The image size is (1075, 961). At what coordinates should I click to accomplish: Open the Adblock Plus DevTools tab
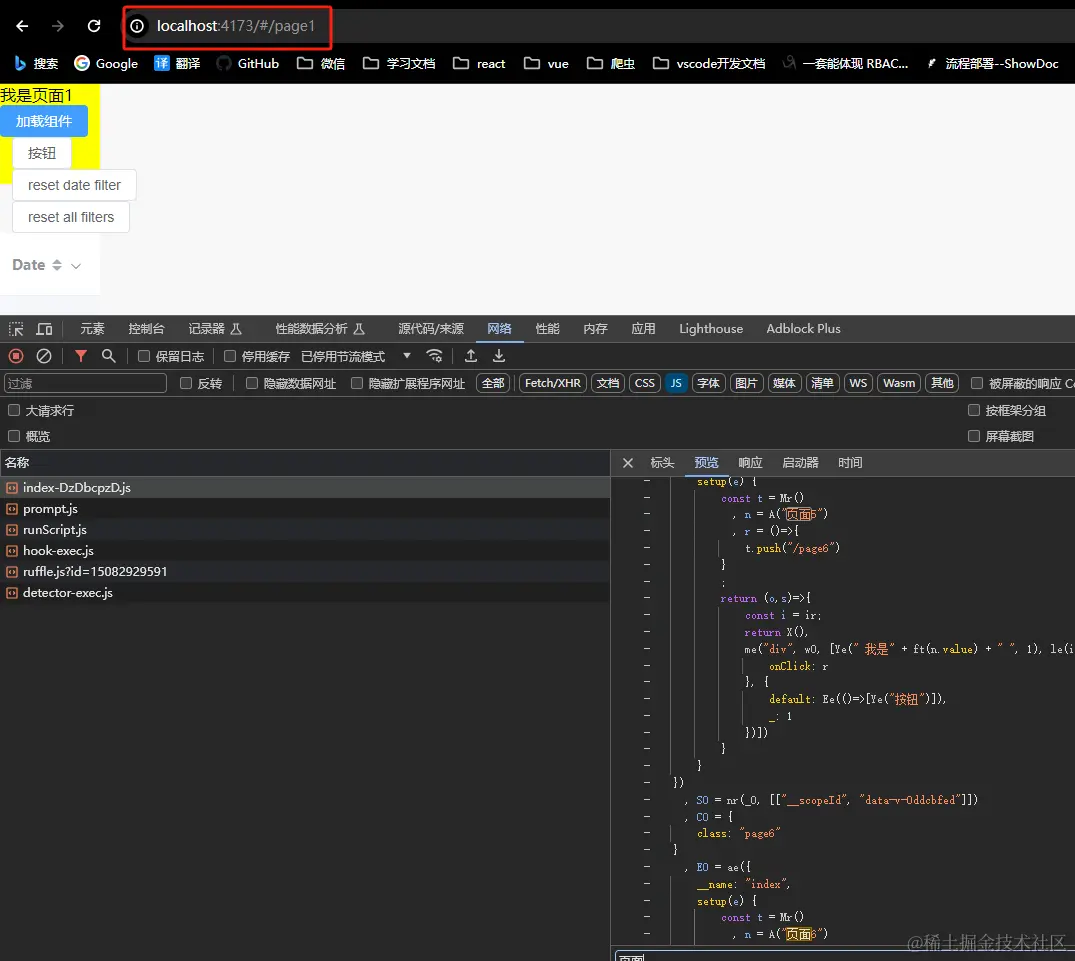(x=803, y=329)
